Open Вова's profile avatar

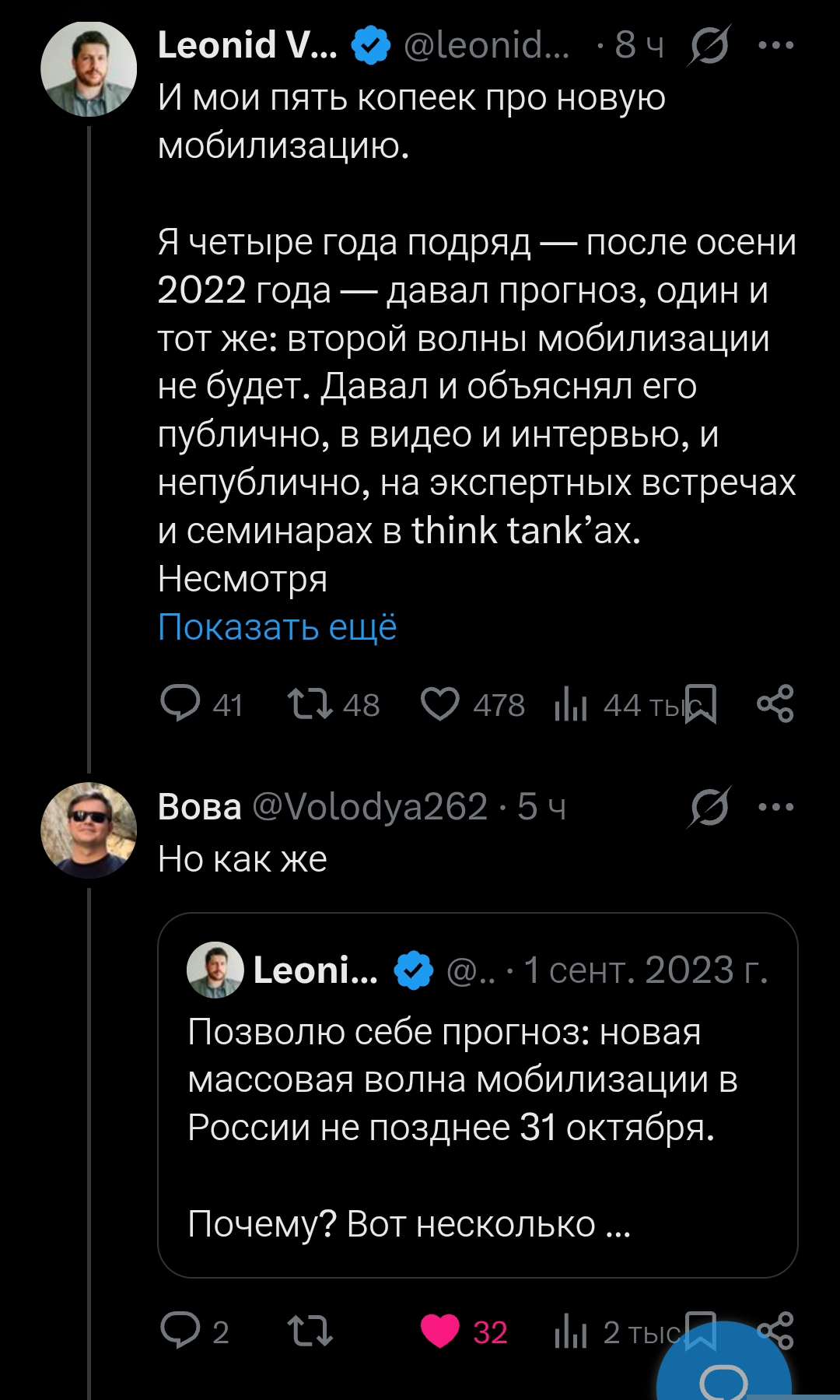89,830
